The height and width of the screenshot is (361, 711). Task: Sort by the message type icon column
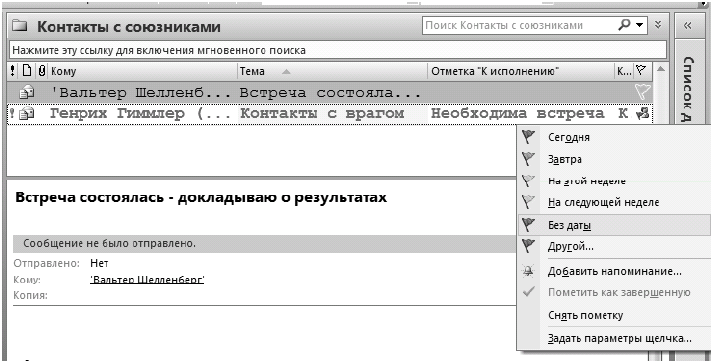click(27, 71)
